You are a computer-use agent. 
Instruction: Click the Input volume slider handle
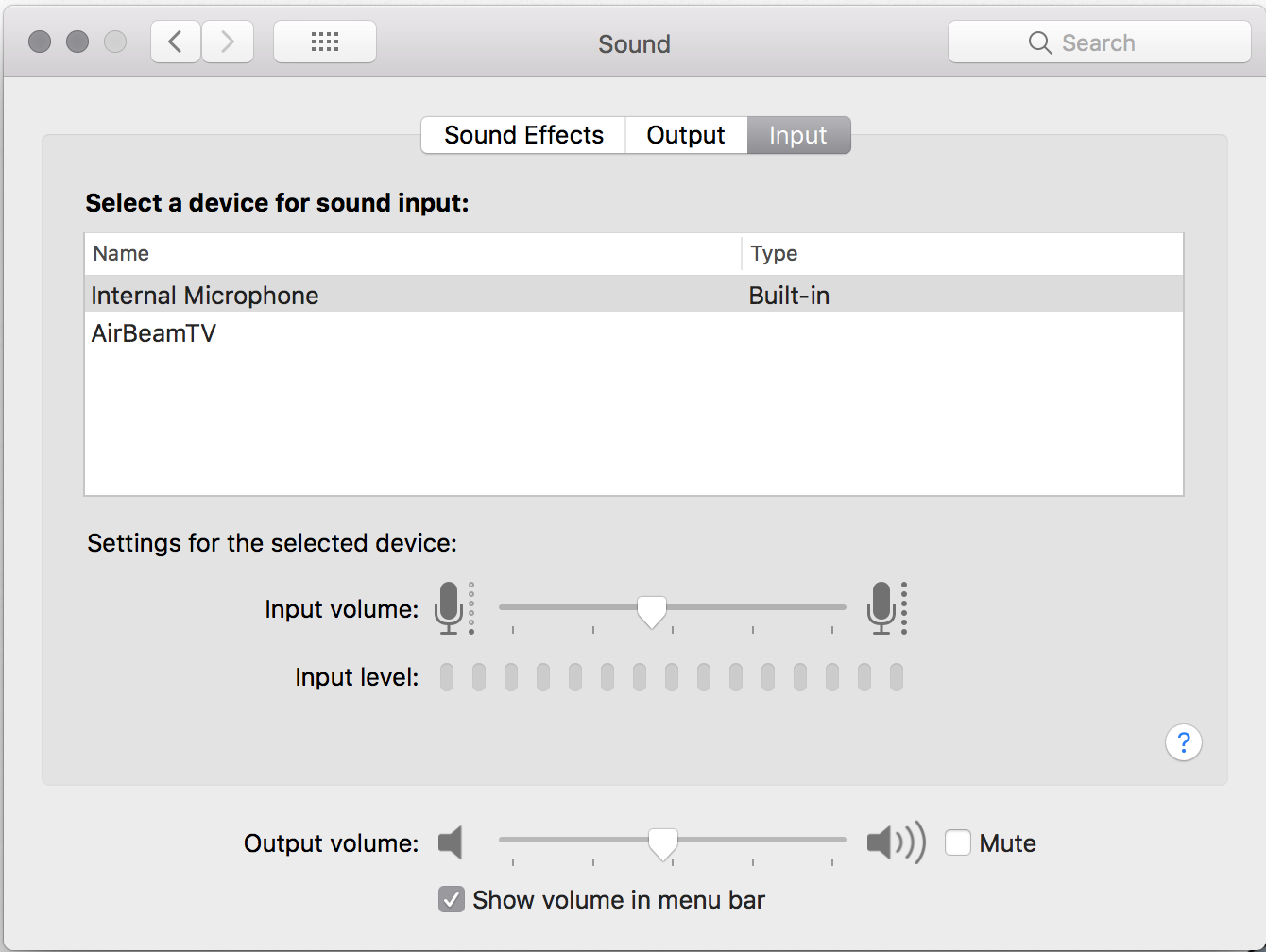tap(651, 611)
